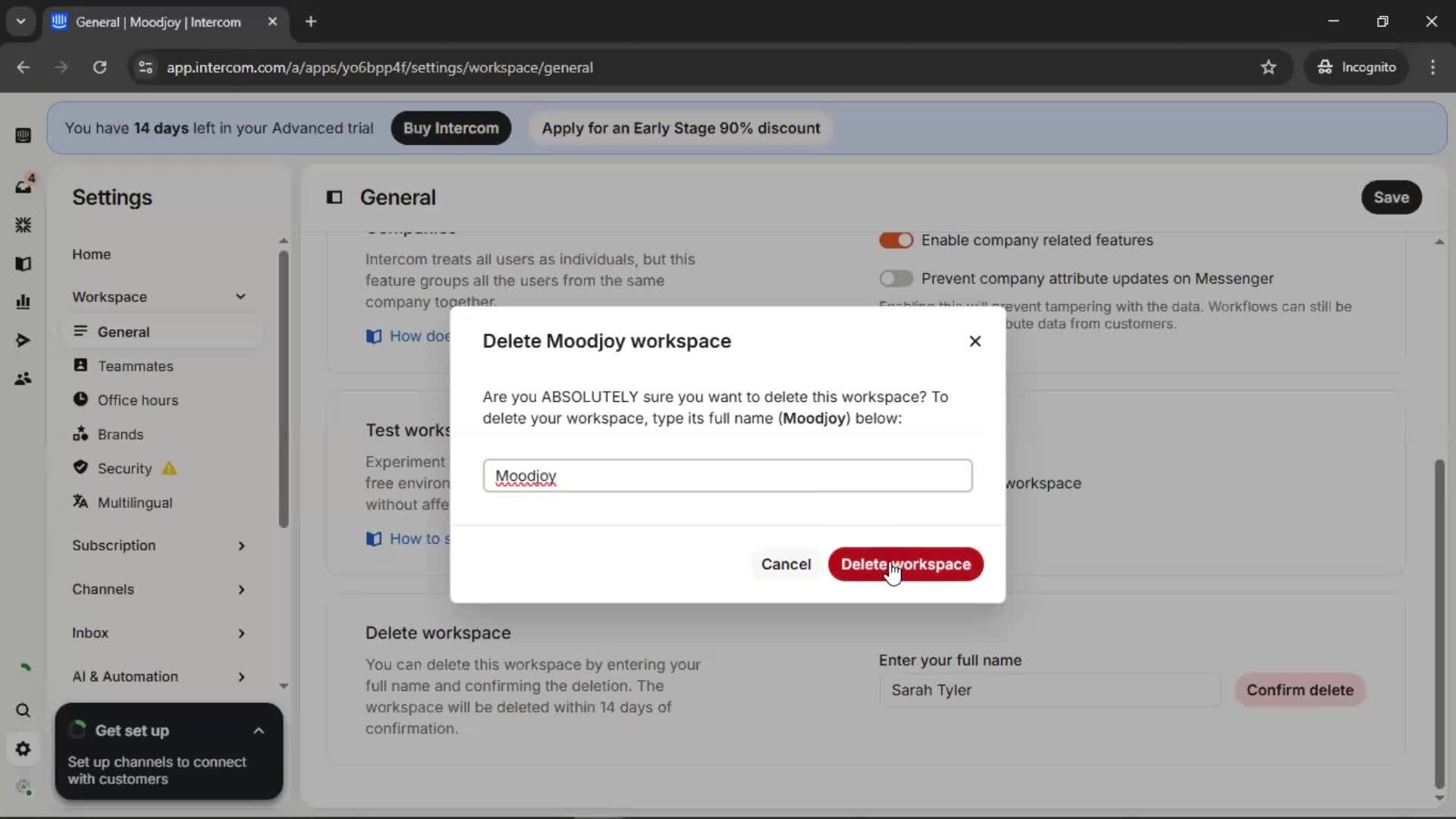The image size is (1456, 819).
Task: Open the Knowledge book icon in rail
Action: point(23,264)
